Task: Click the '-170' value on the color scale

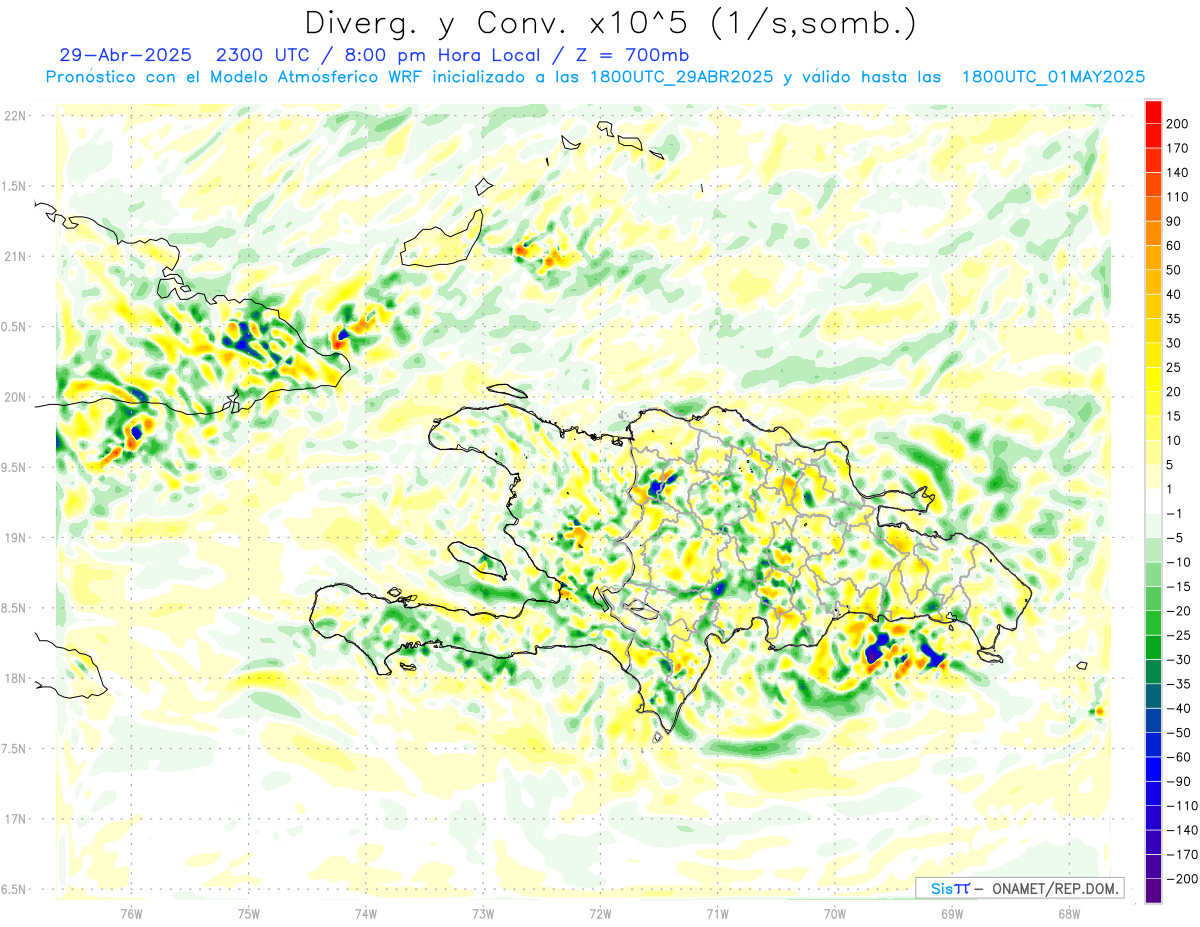Action: click(x=1182, y=854)
